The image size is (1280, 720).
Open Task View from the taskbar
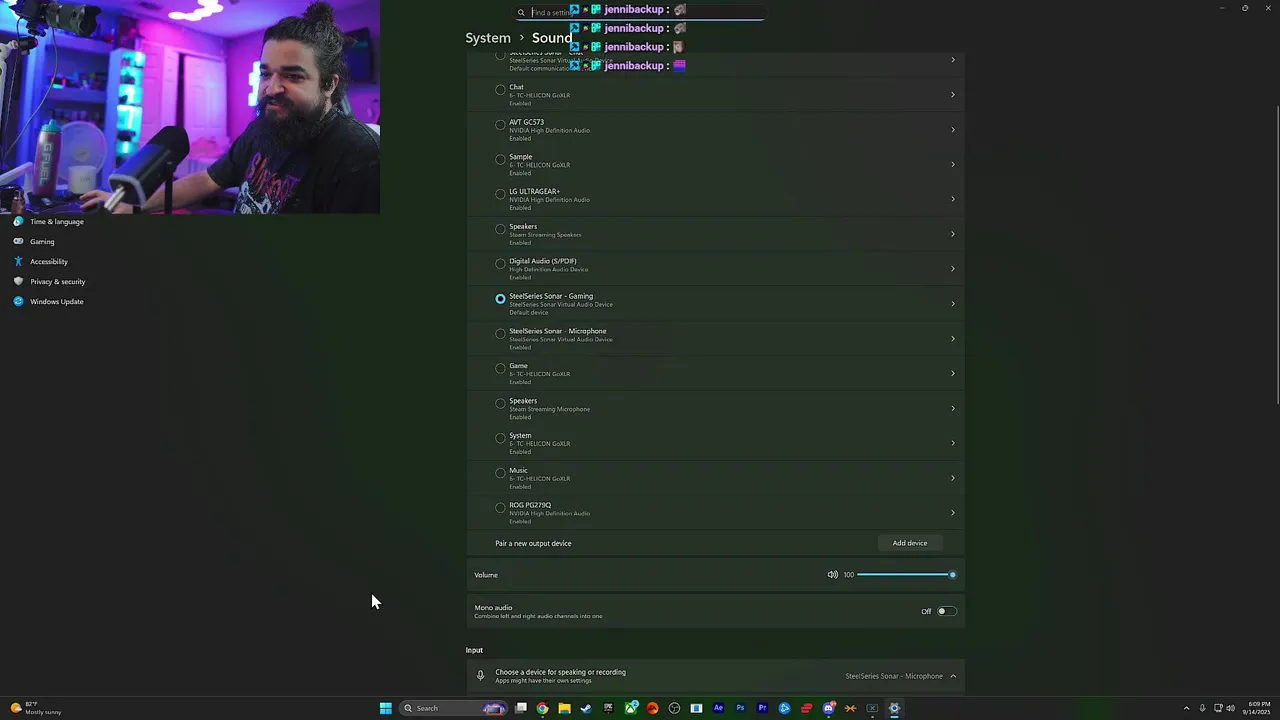point(521,708)
